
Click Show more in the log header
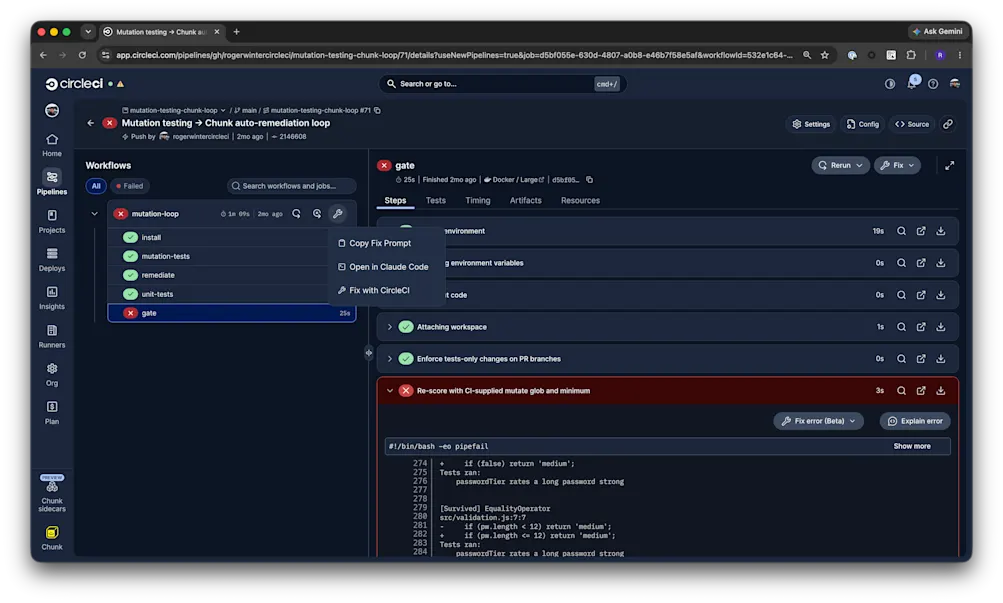coord(912,446)
